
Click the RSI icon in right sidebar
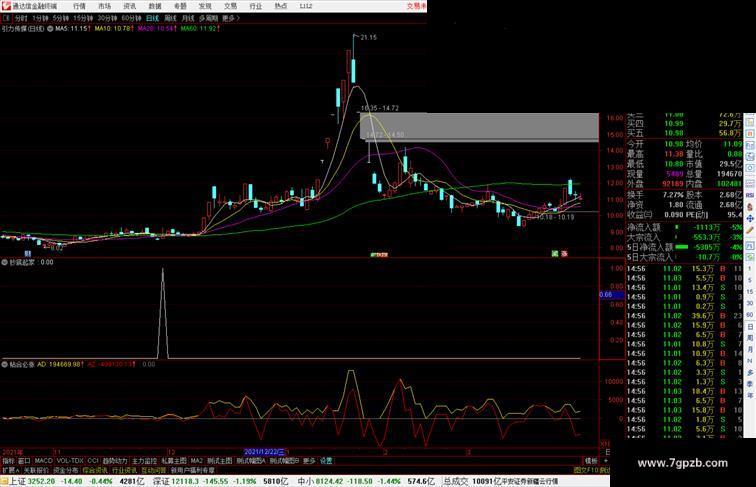coord(750,195)
